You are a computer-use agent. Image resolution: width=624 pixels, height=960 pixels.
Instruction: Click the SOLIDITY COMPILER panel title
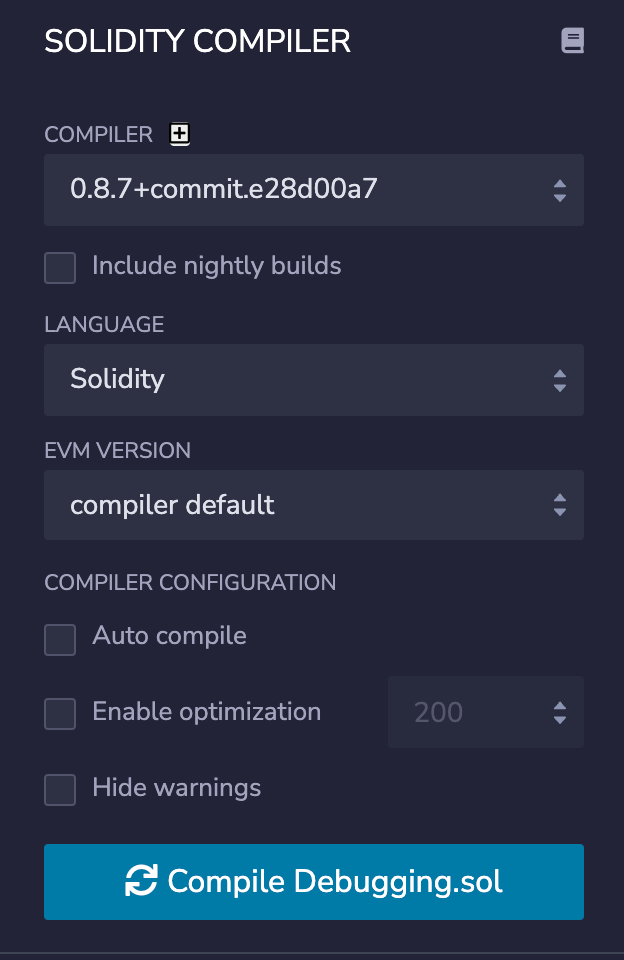[x=197, y=41]
